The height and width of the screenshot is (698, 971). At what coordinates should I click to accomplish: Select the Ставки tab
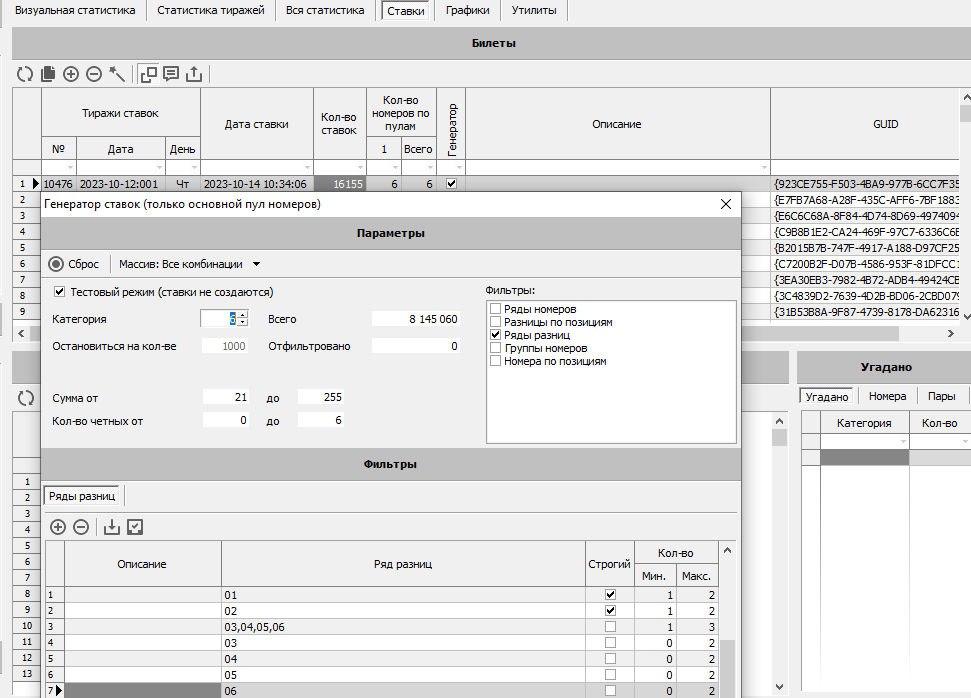click(x=406, y=11)
